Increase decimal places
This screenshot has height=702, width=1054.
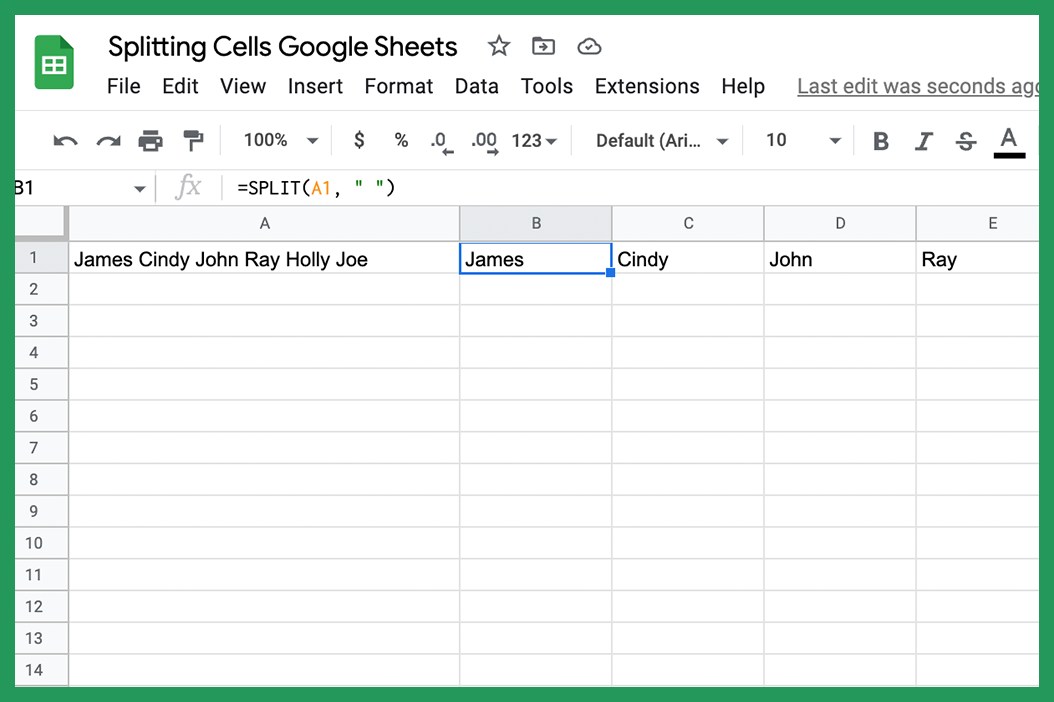point(484,141)
